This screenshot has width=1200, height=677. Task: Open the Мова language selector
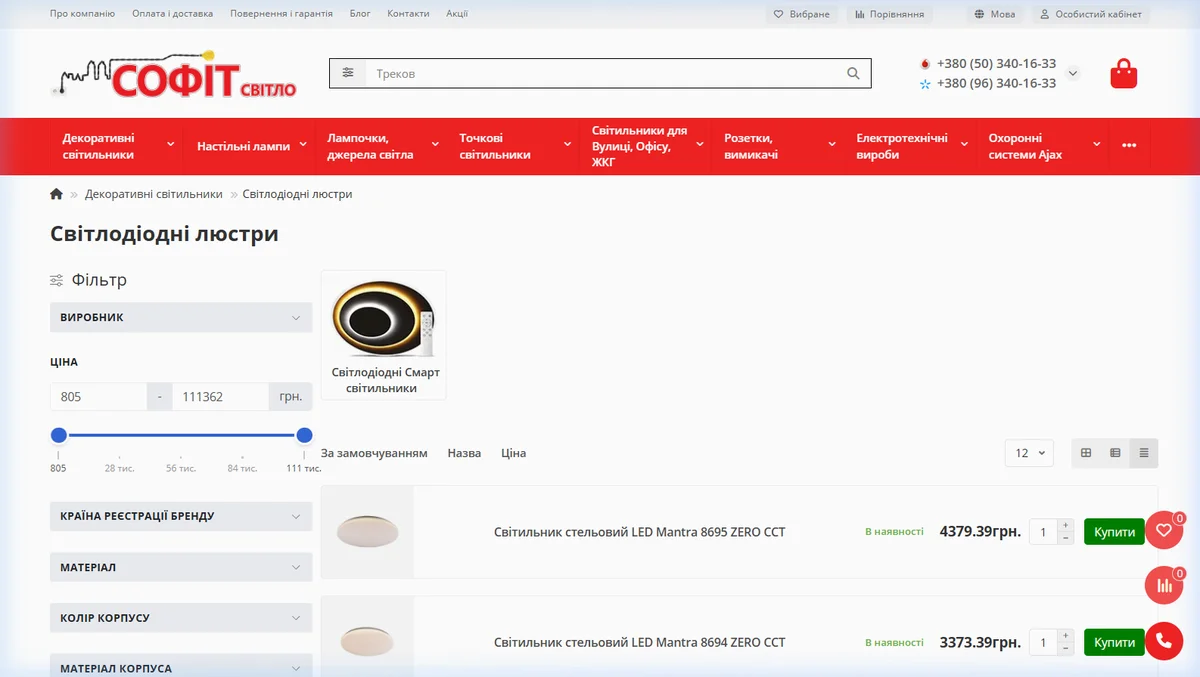995,14
